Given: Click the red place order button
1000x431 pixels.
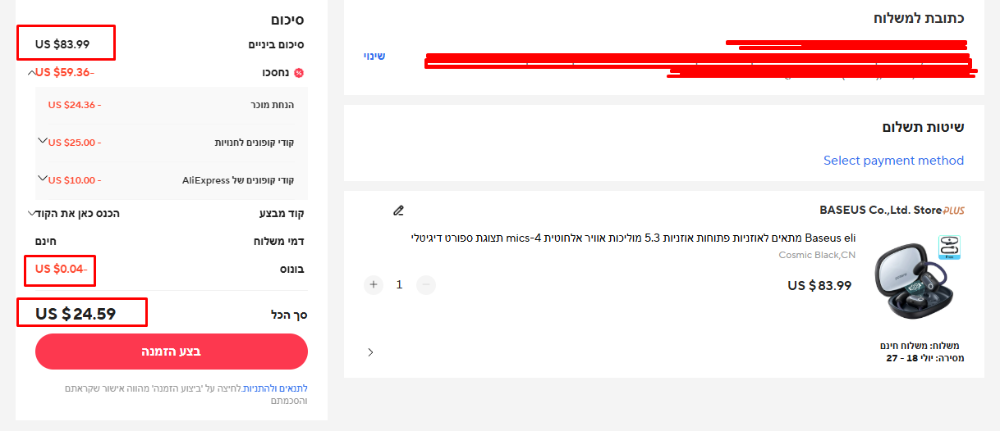Looking at the screenshot, I should 172,351.
